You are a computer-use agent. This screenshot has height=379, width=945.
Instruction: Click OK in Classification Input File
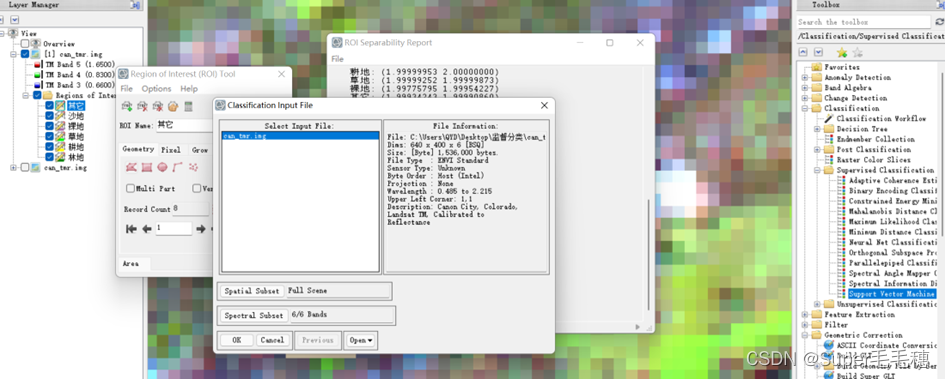[x=237, y=340]
